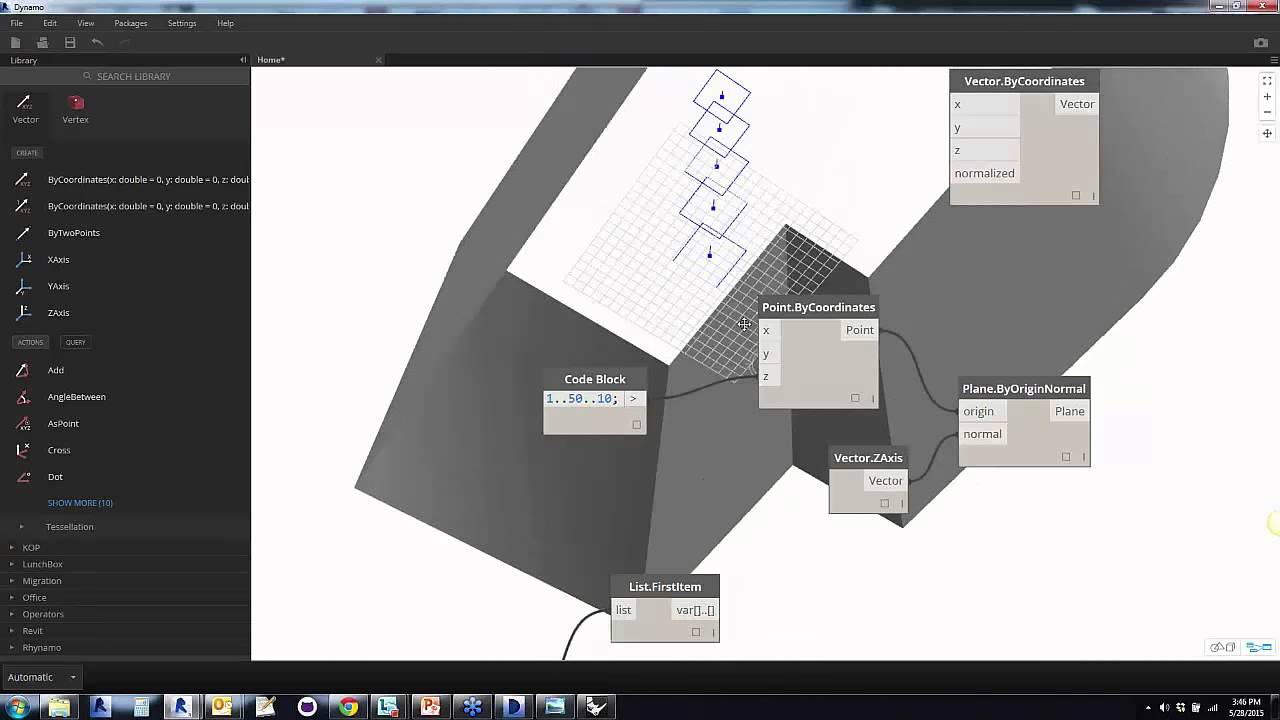The image size is (1280, 720).
Task: Select the Vertex category icon
Action: pos(75,103)
